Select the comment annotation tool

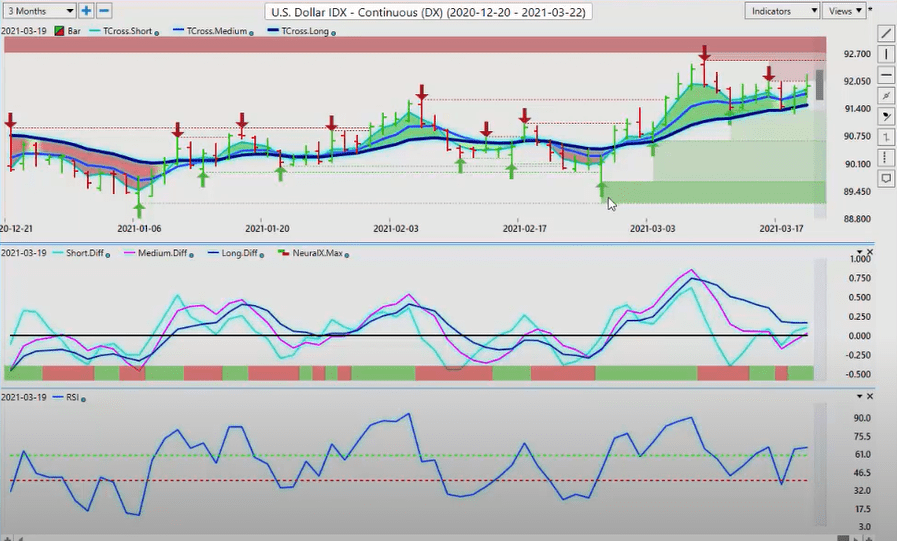coord(886,178)
